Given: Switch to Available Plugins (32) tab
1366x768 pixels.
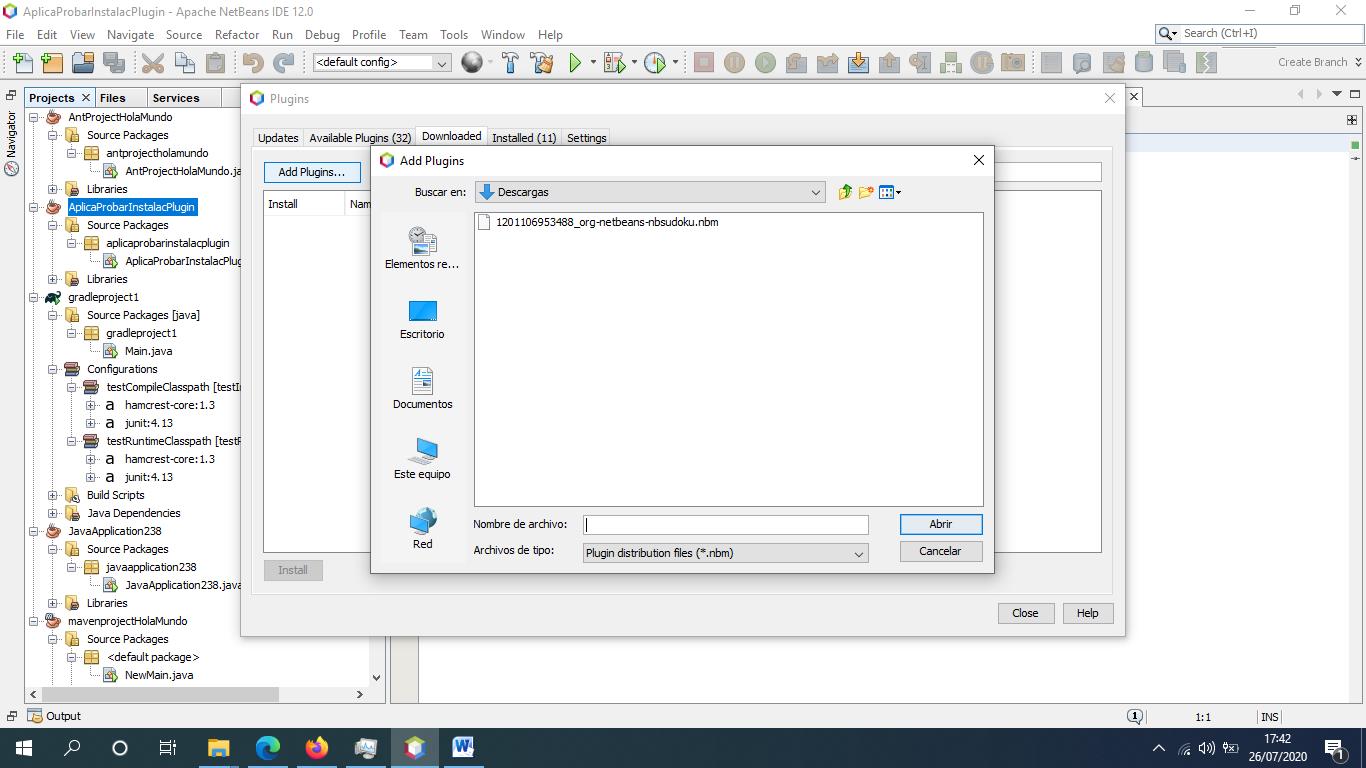Looking at the screenshot, I should pos(360,138).
